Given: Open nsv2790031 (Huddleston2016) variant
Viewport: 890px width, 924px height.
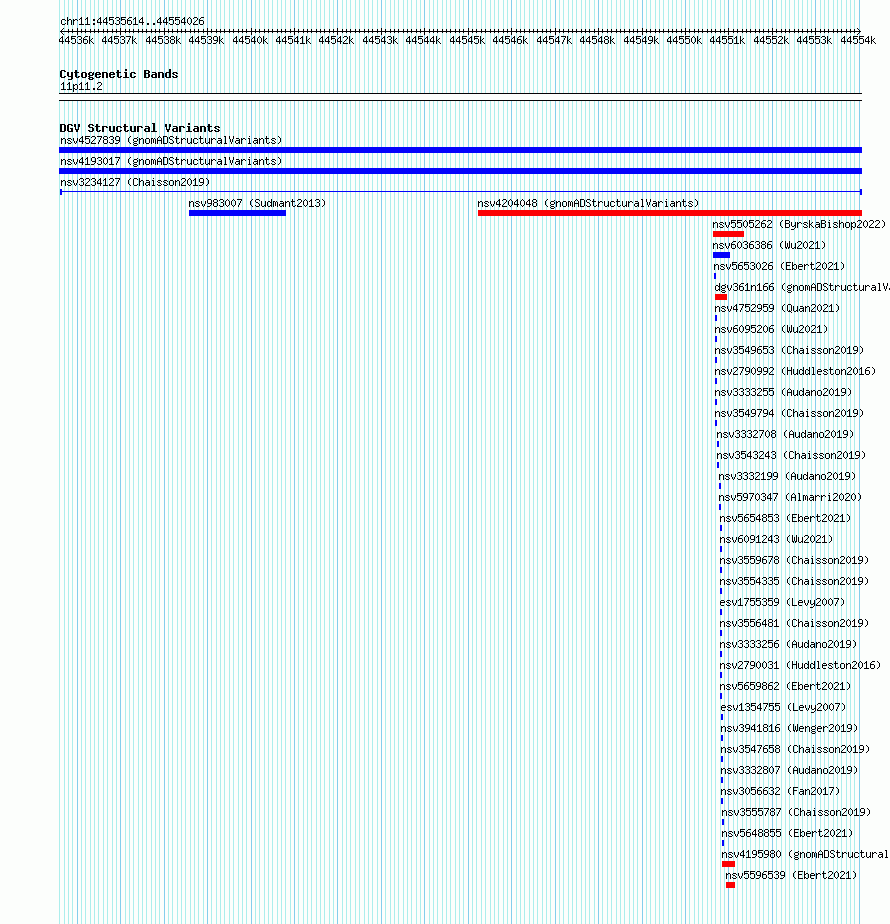Looking at the screenshot, I should click(x=800, y=665).
